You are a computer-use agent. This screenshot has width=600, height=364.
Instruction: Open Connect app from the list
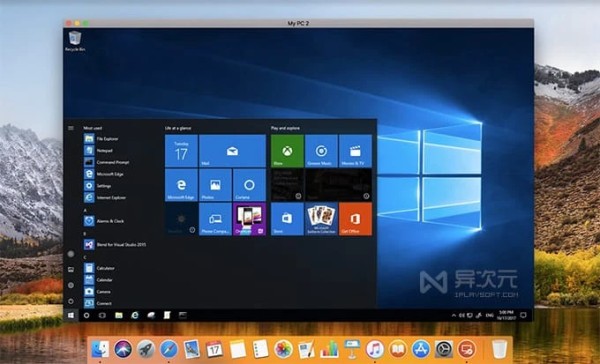pyautogui.click(x=98, y=303)
